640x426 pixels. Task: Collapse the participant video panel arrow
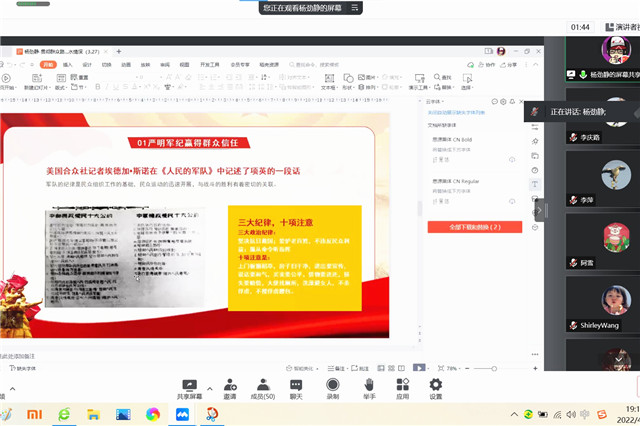pyautogui.click(x=541, y=211)
